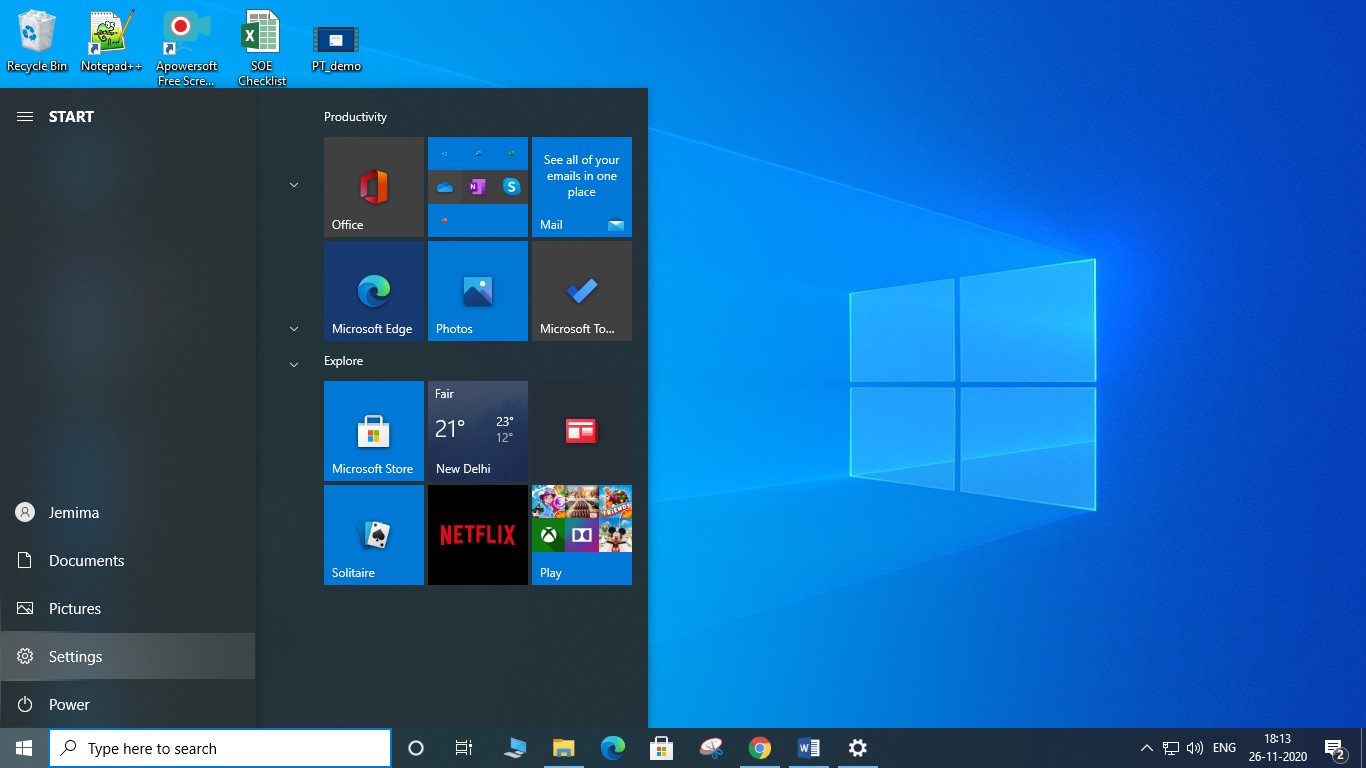Open the Microsoft To Do tile

coord(582,291)
